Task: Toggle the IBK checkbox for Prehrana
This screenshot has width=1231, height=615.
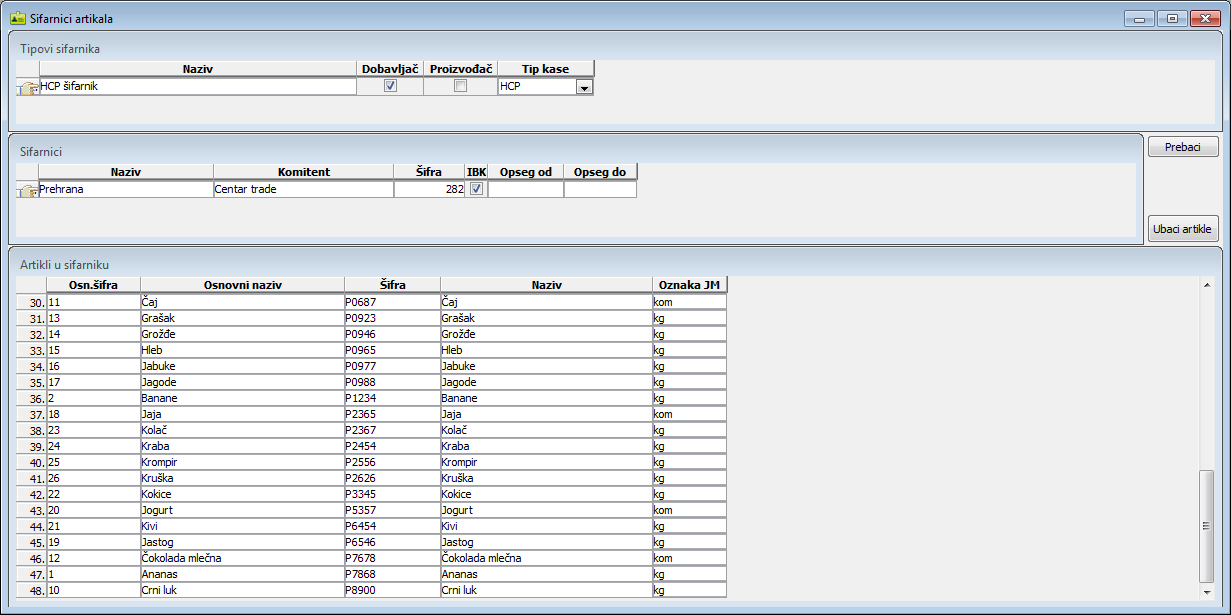Action: [x=476, y=188]
